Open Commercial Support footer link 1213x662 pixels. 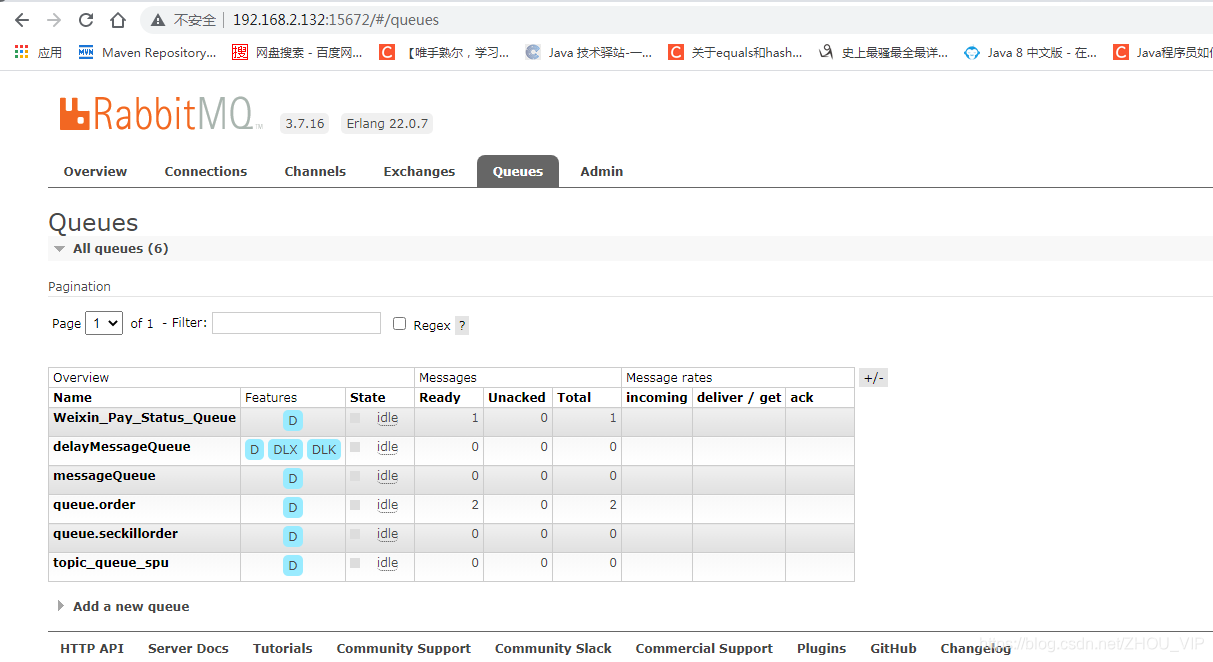[x=704, y=648]
